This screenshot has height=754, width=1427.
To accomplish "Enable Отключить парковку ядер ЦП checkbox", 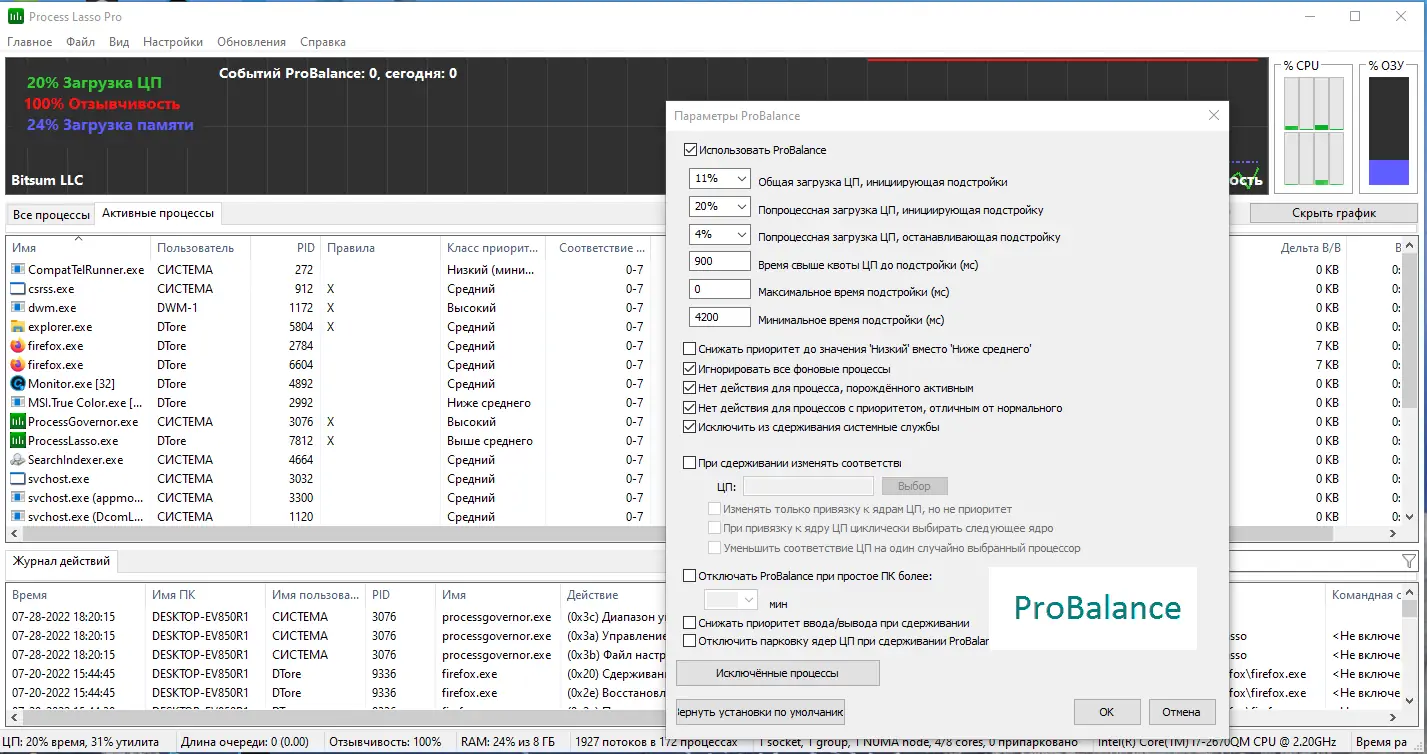I will click(x=690, y=641).
